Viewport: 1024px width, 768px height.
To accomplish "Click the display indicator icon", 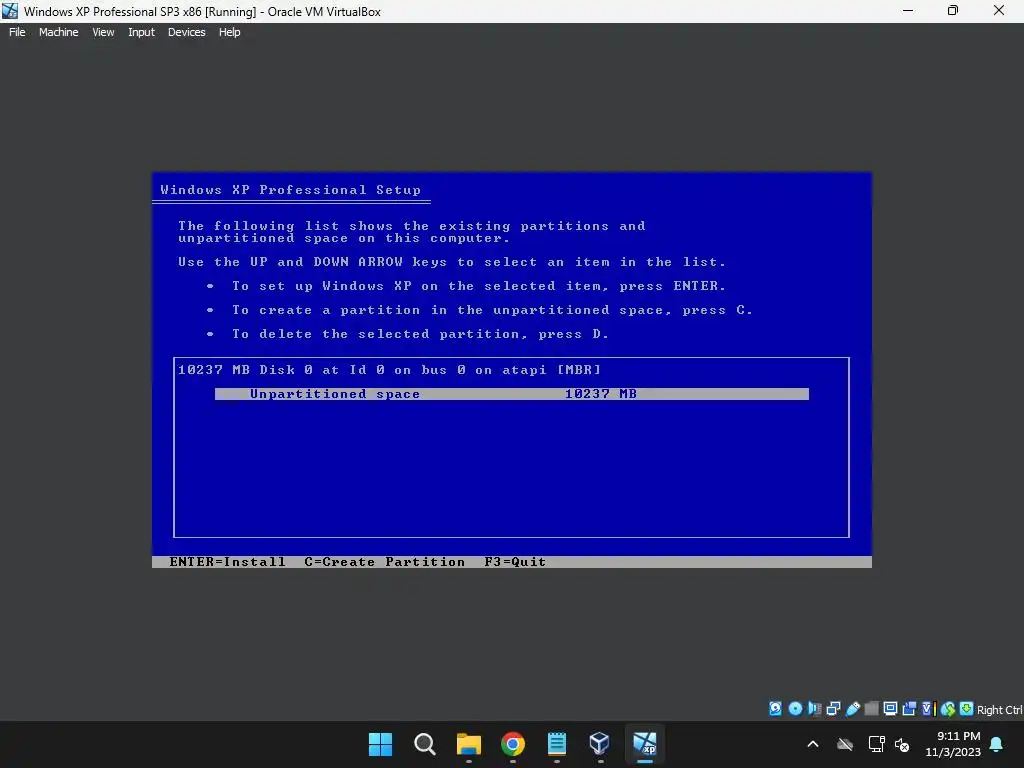I will pos(890,709).
